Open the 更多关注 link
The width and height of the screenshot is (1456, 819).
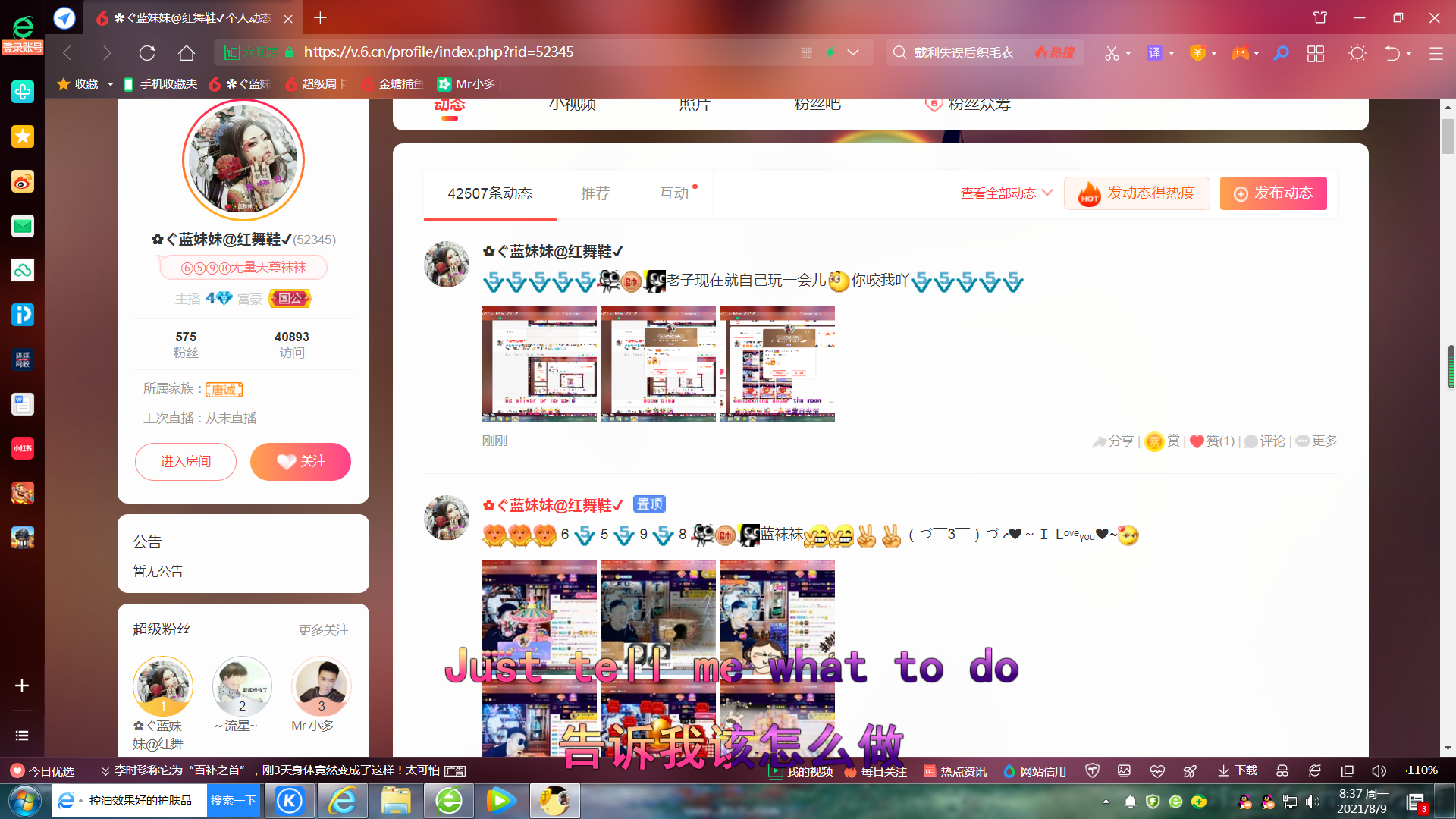pyautogui.click(x=324, y=630)
